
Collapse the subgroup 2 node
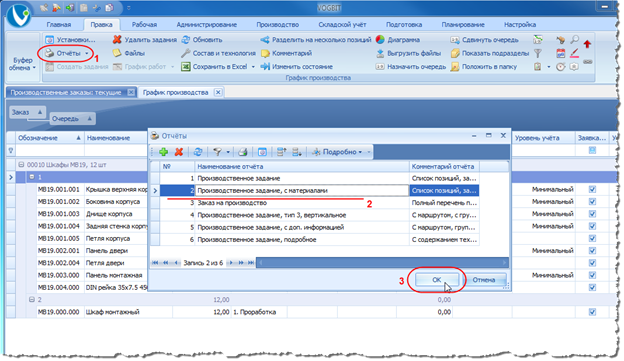pos(32,300)
